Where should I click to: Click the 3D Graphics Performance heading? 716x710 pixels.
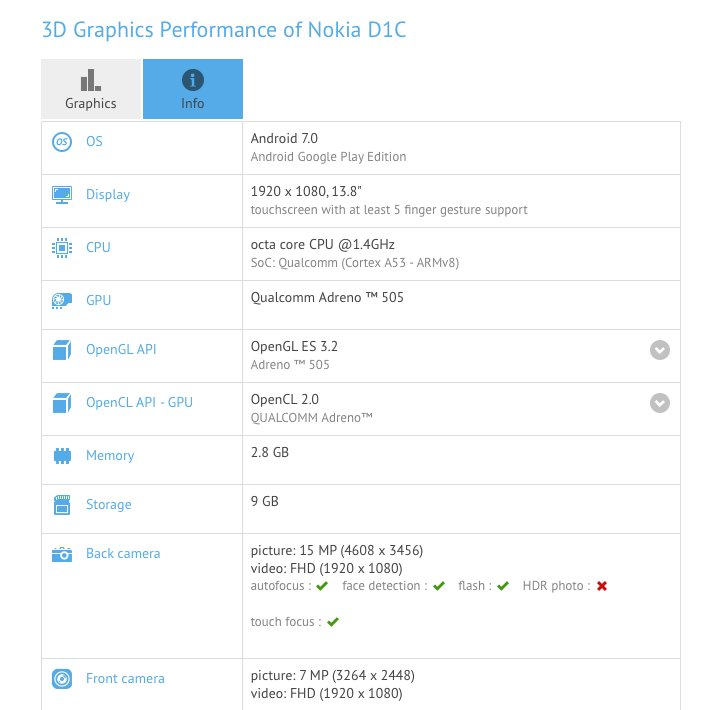pyautogui.click(x=224, y=30)
